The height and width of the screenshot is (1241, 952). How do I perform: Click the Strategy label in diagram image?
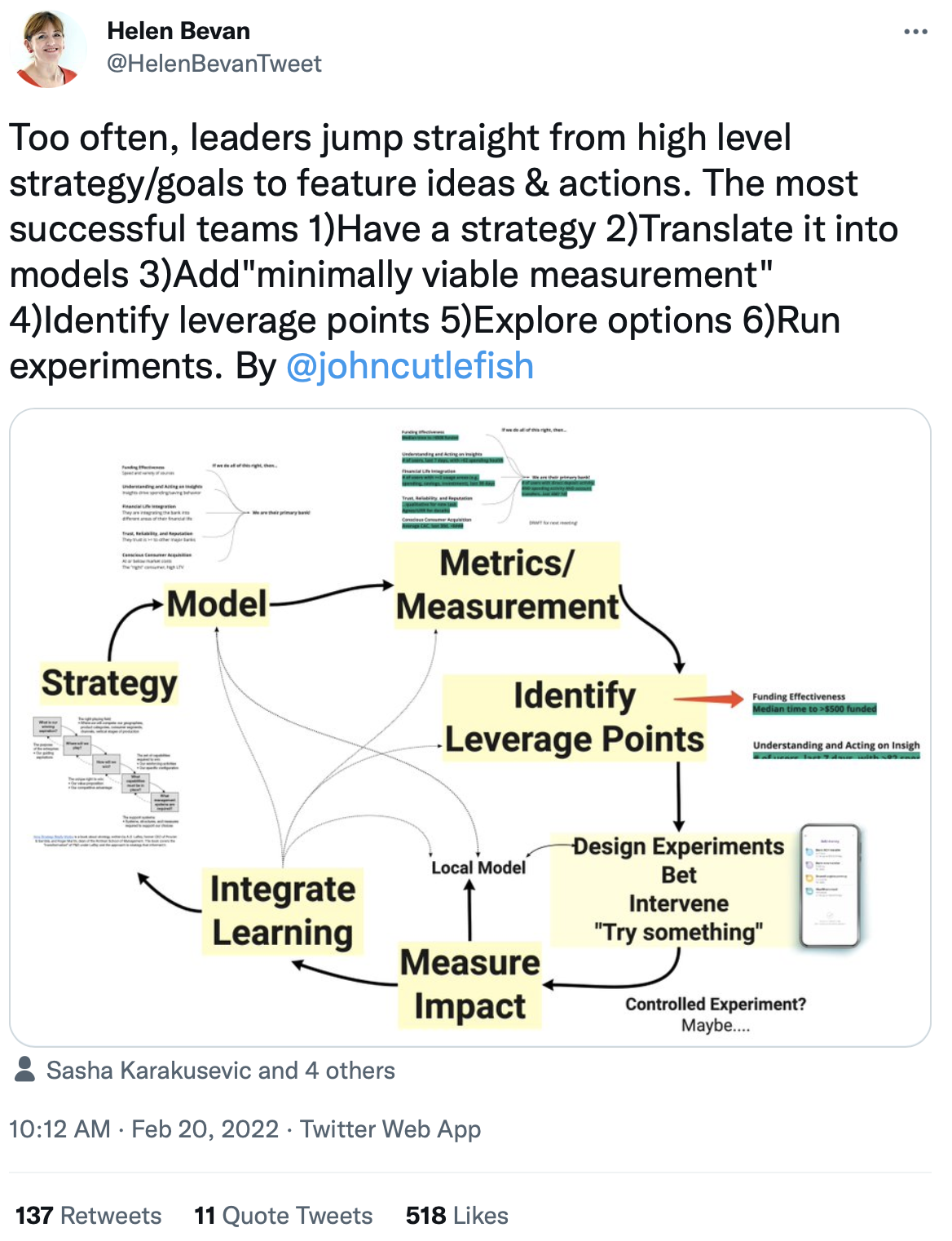[108, 683]
